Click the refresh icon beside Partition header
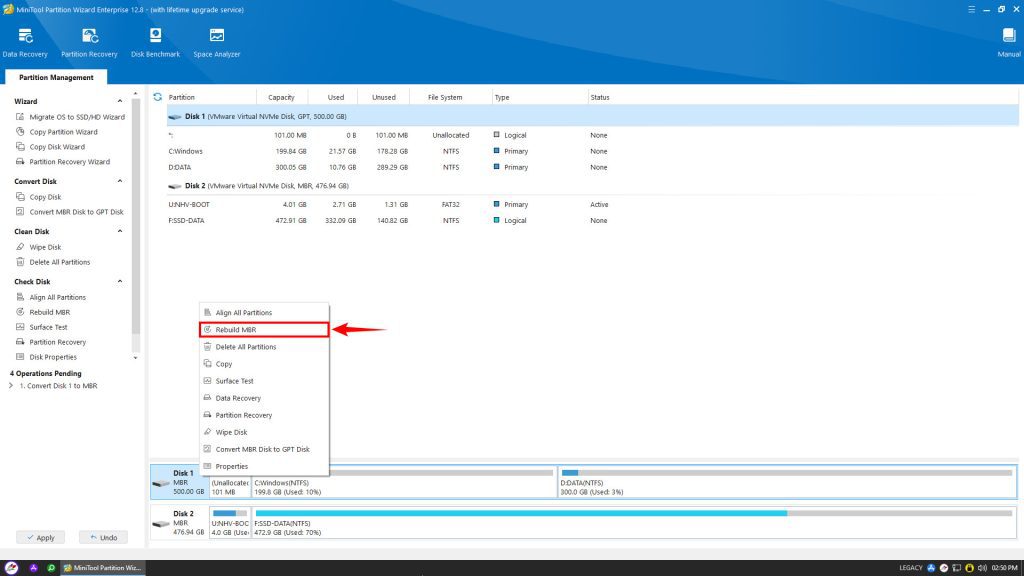The image size is (1024, 576). pos(157,97)
